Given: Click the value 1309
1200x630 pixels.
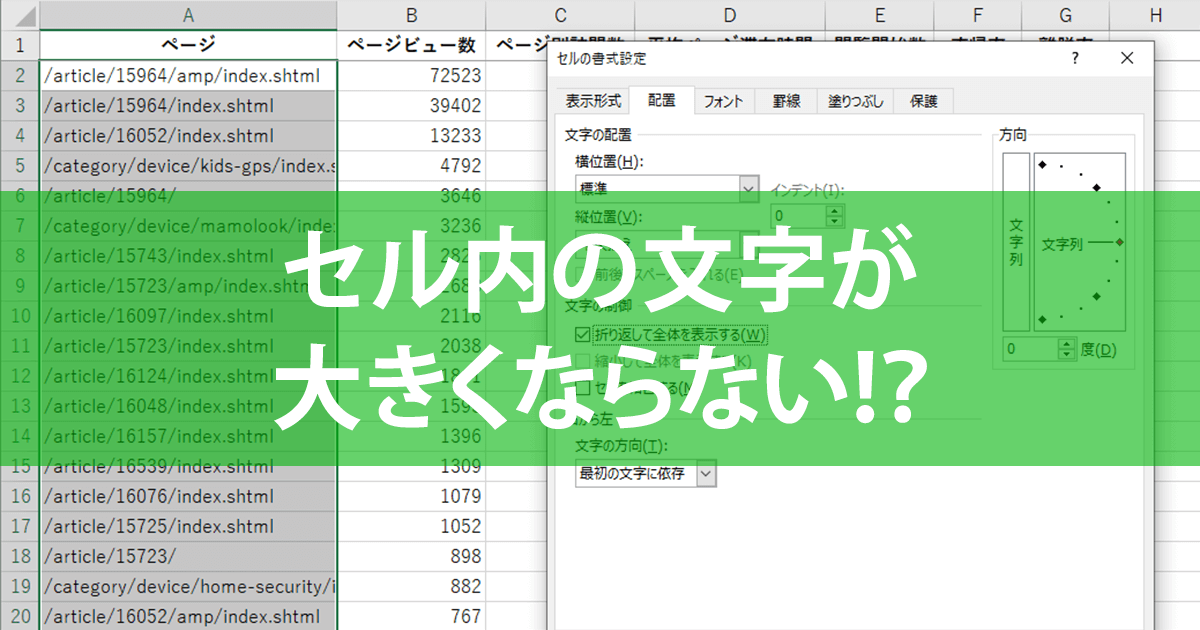Looking at the screenshot, I should point(461,466).
